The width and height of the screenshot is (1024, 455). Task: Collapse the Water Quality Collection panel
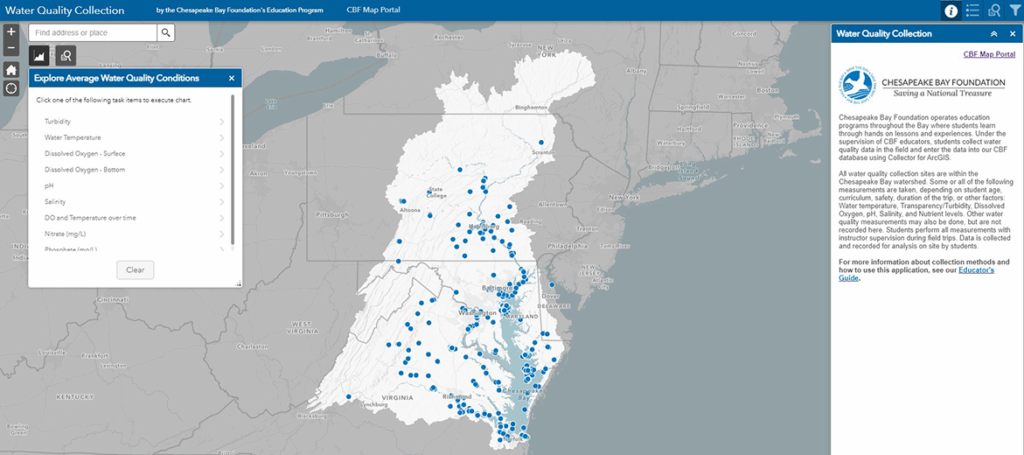click(994, 34)
